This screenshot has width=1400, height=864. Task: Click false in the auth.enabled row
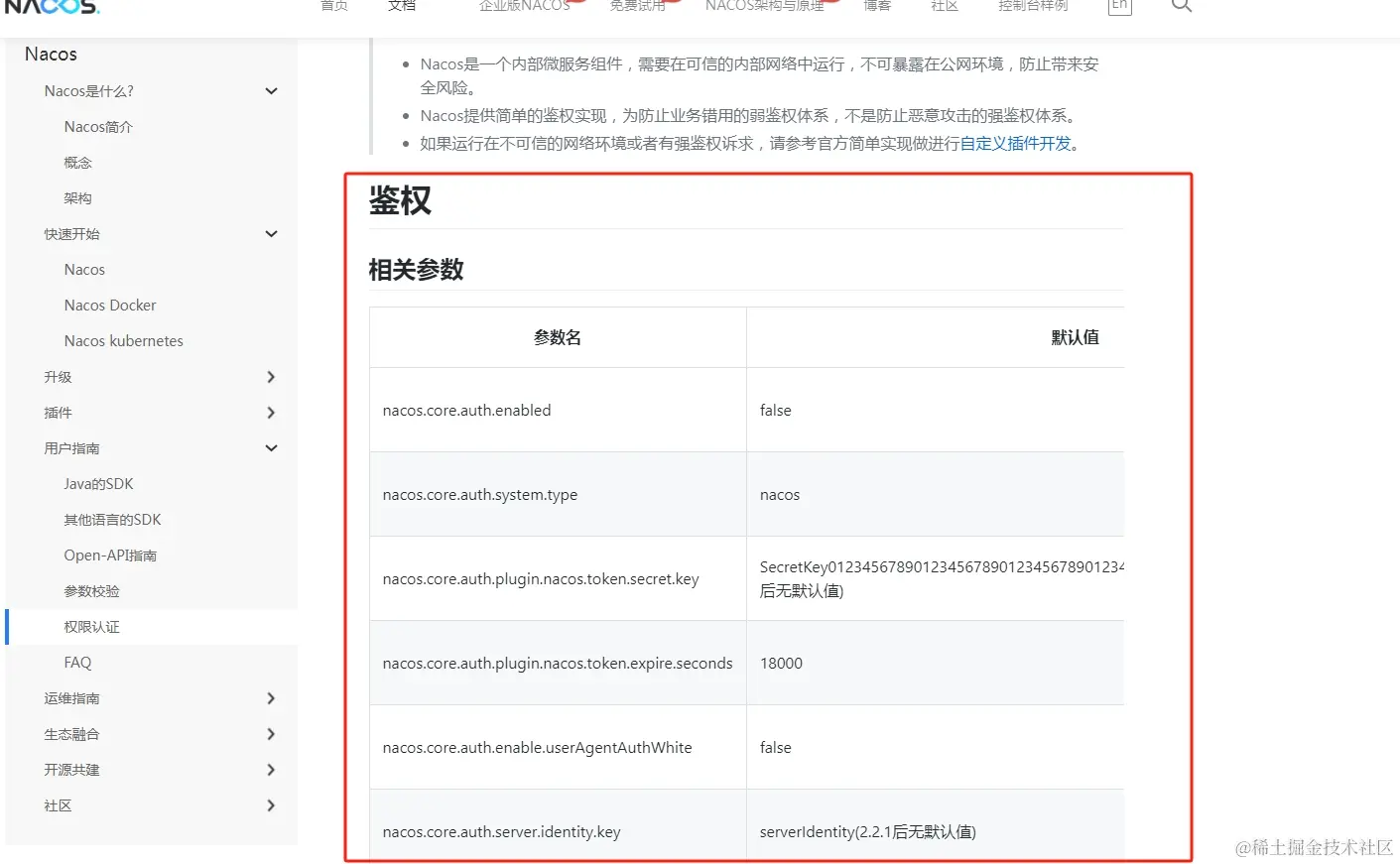pos(775,411)
